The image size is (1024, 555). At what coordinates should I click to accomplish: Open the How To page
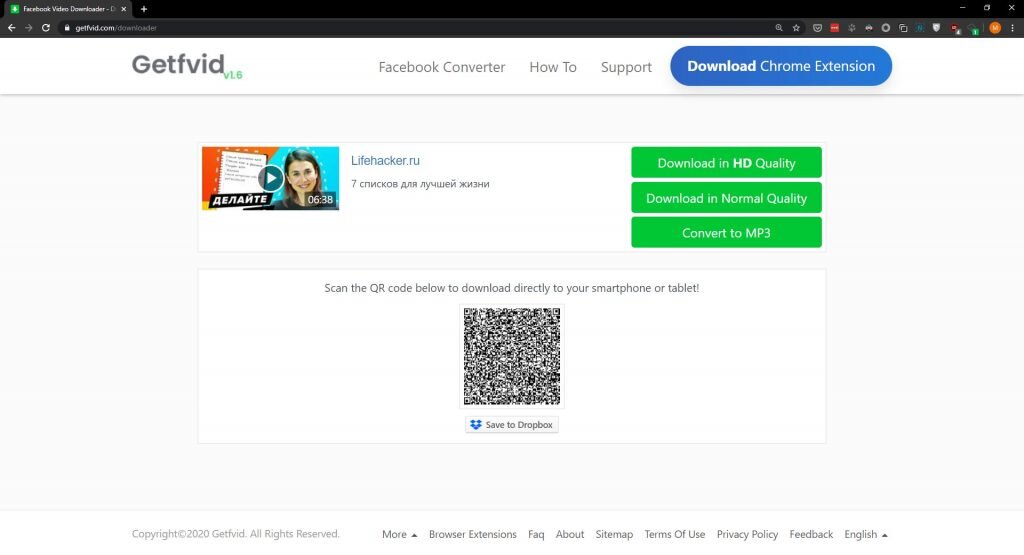552,67
